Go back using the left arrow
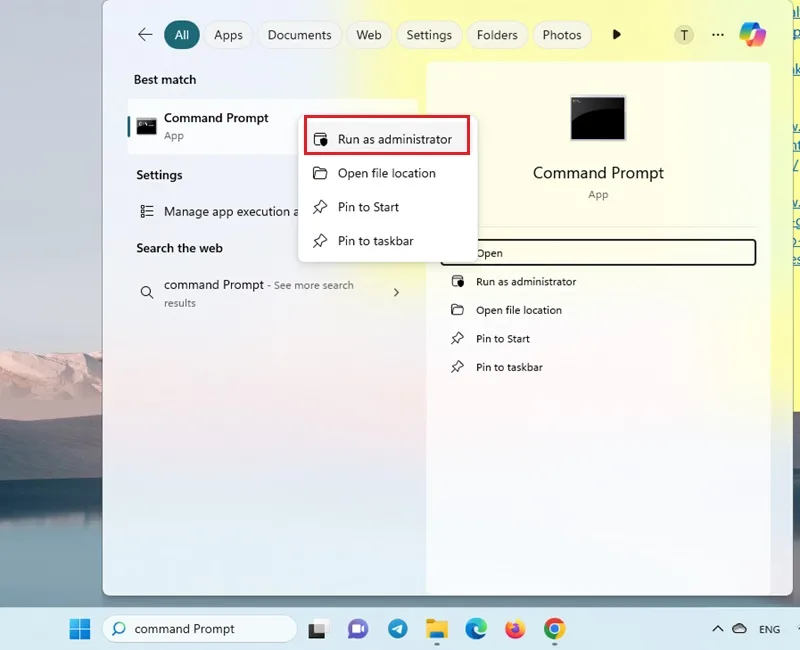The width and height of the screenshot is (800, 650). 145,35
